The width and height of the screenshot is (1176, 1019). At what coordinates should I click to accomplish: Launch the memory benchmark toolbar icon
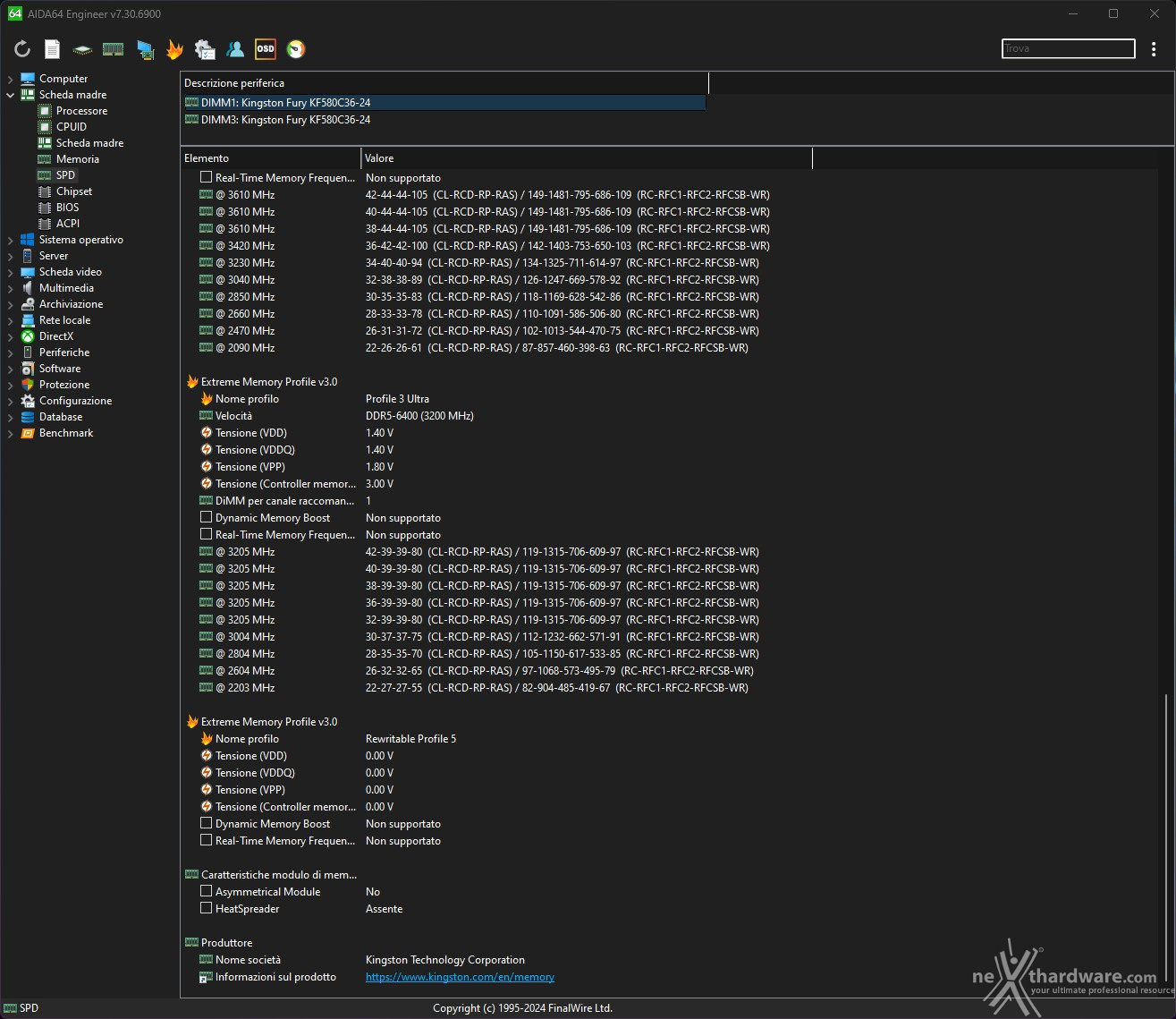coord(114,49)
